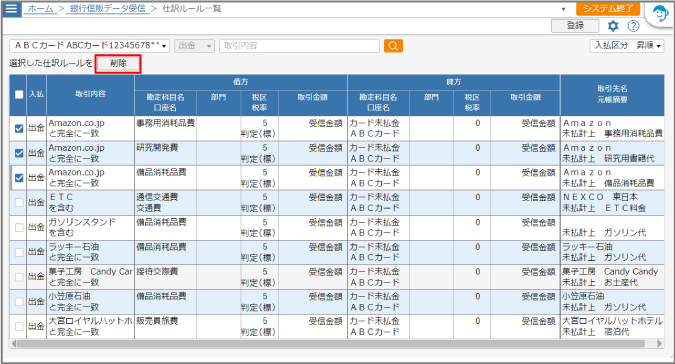
Task: Uncheck the 研究開発費 Amazon rule checkbox
Action: [x=19, y=153]
